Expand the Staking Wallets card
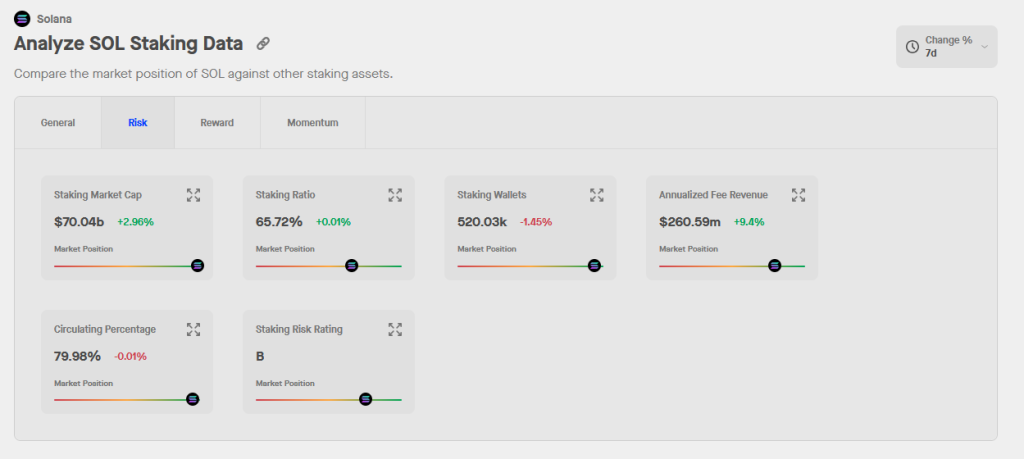Image resolution: width=1024 pixels, height=459 pixels. click(597, 195)
